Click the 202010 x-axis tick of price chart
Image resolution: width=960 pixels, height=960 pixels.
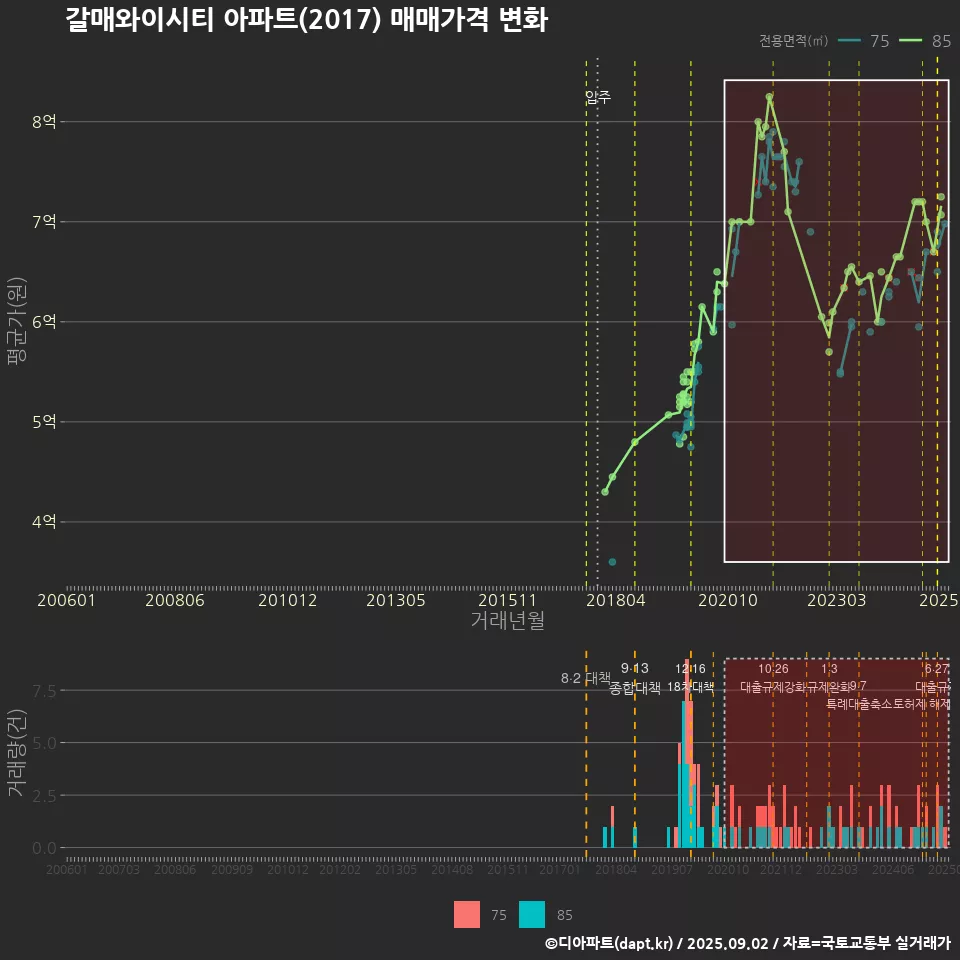[x=728, y=600]
